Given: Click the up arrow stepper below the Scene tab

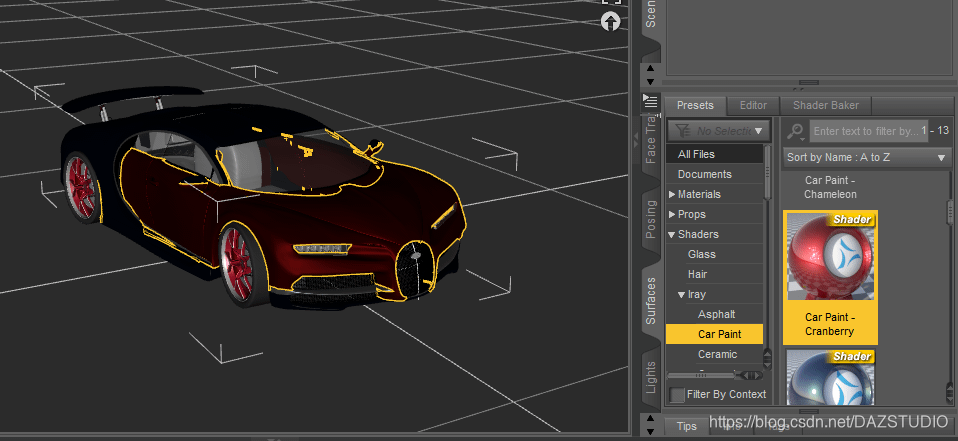Looking at the screenshot, I should click(650, 68).
